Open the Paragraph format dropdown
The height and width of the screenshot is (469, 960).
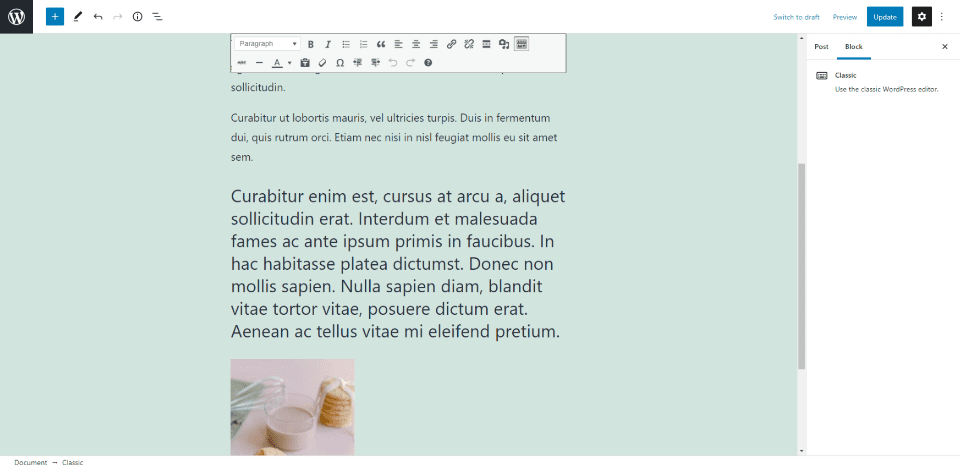pyautogui.click(x=268, y=44)
